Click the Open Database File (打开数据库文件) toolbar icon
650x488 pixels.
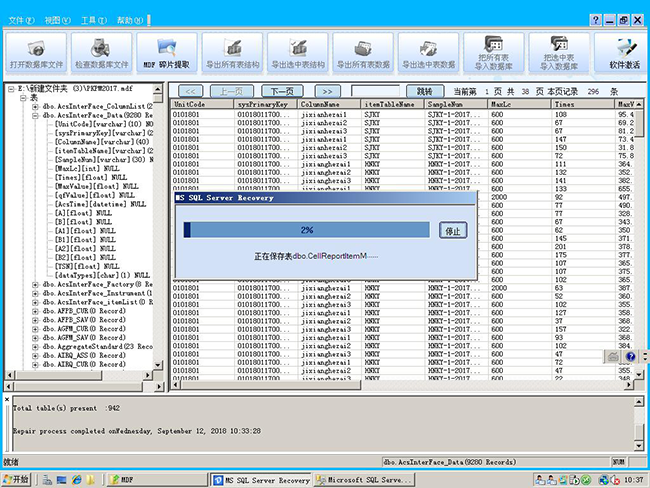pos(36,53)
